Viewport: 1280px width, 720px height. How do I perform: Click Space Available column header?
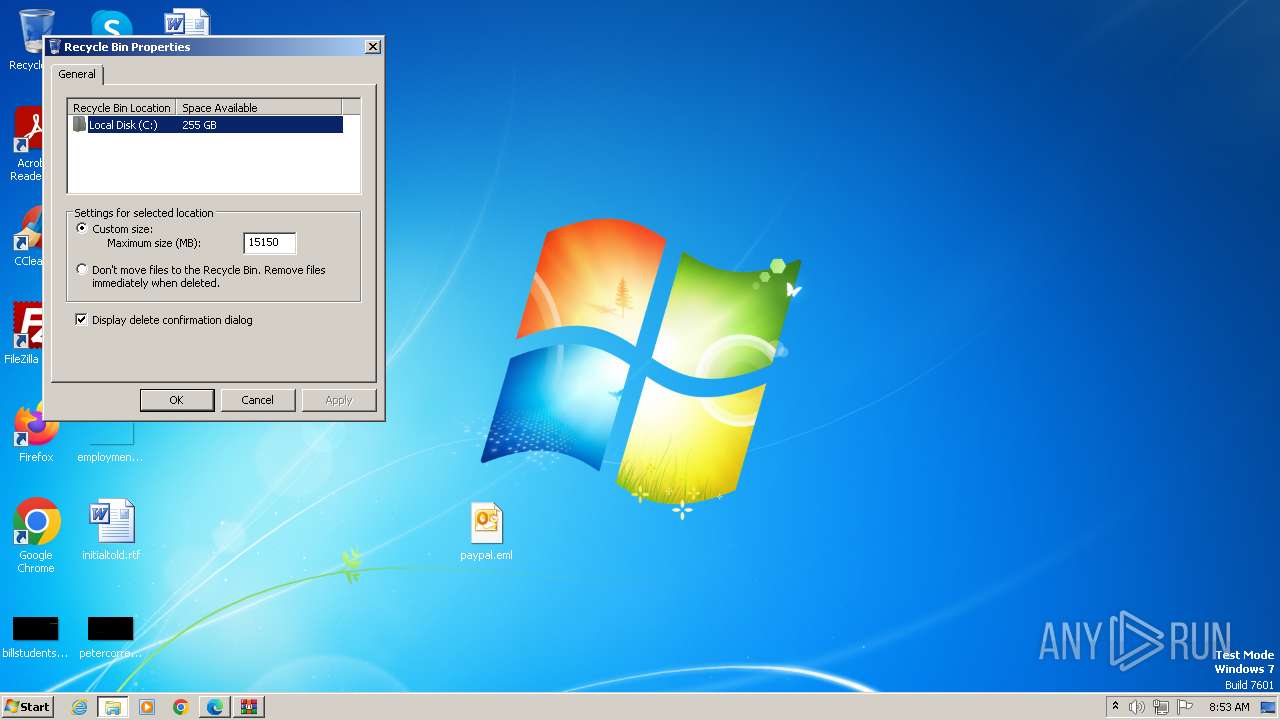259,108
